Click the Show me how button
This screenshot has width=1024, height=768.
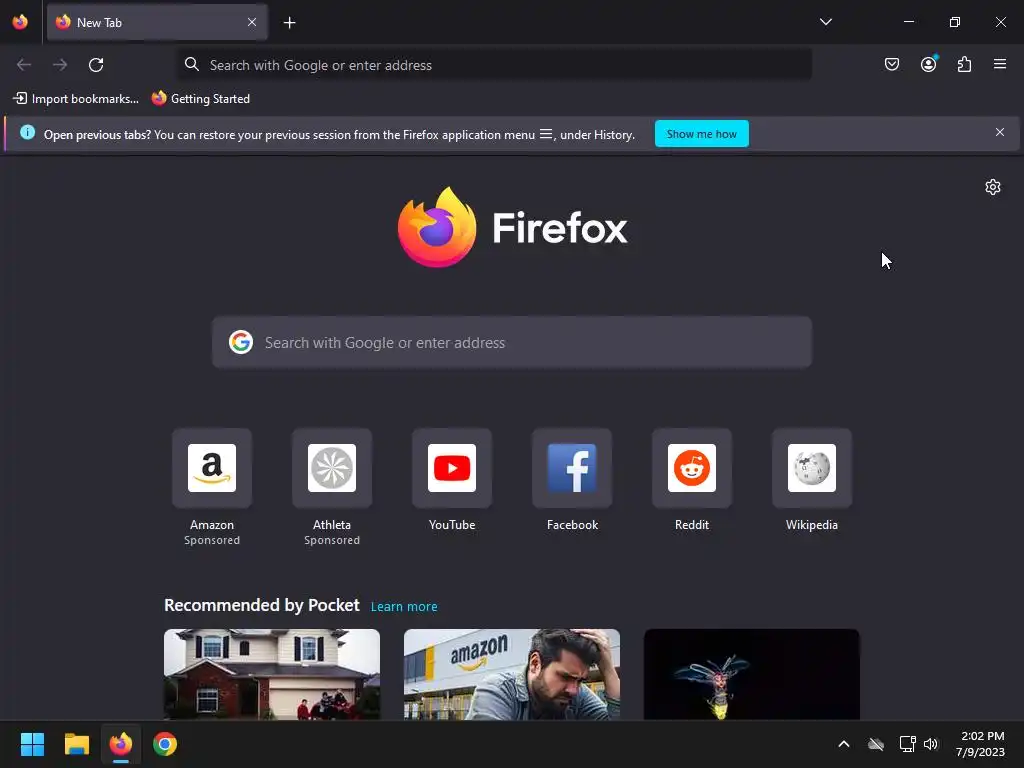tap(701, 134)
